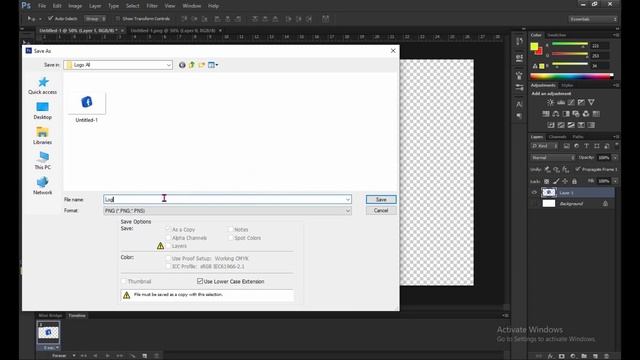Click the foreground color swatch

point(534,47)
